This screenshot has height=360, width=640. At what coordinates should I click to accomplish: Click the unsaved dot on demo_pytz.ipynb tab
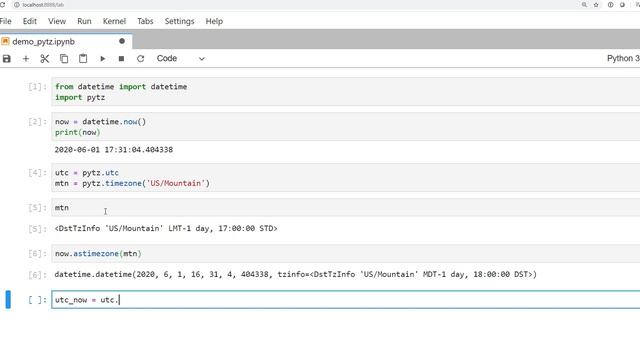point(122,41)
